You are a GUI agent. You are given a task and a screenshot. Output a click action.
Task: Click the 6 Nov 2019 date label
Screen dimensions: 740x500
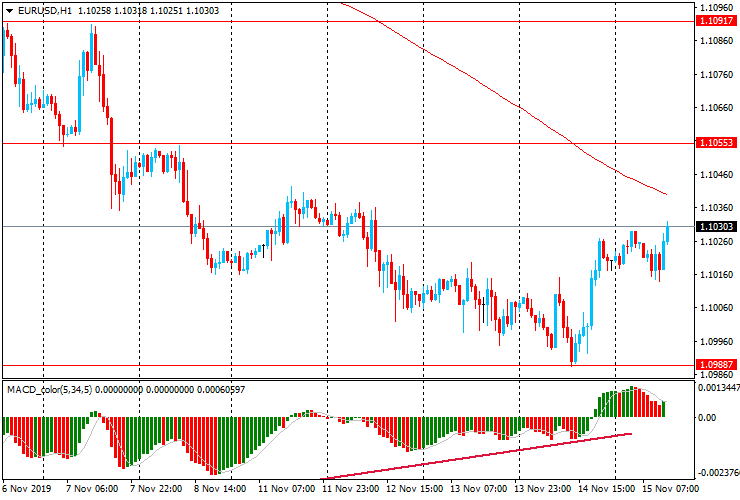click(x=27, y=490)
